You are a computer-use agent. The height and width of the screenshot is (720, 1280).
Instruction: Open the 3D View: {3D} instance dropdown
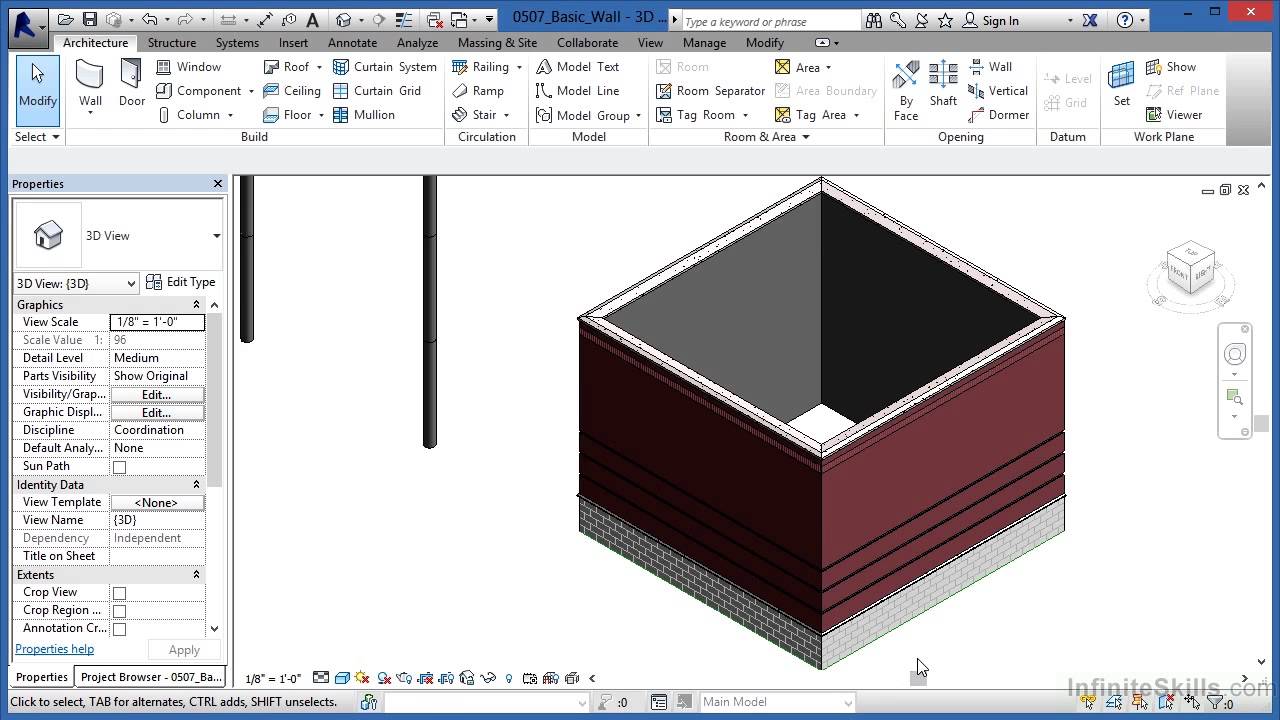pos(76,283)
